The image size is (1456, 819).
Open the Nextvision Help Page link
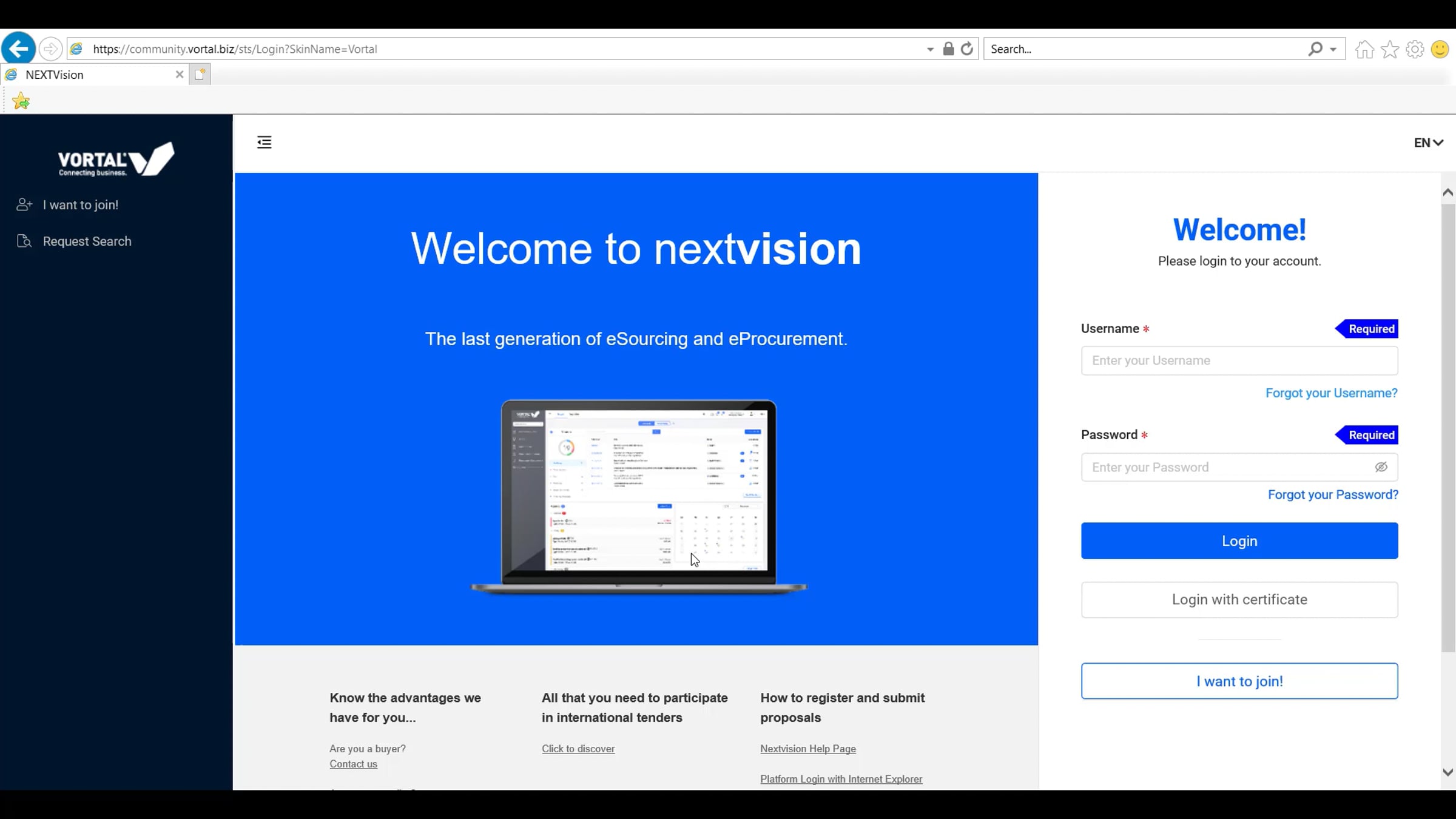[808, 749]
